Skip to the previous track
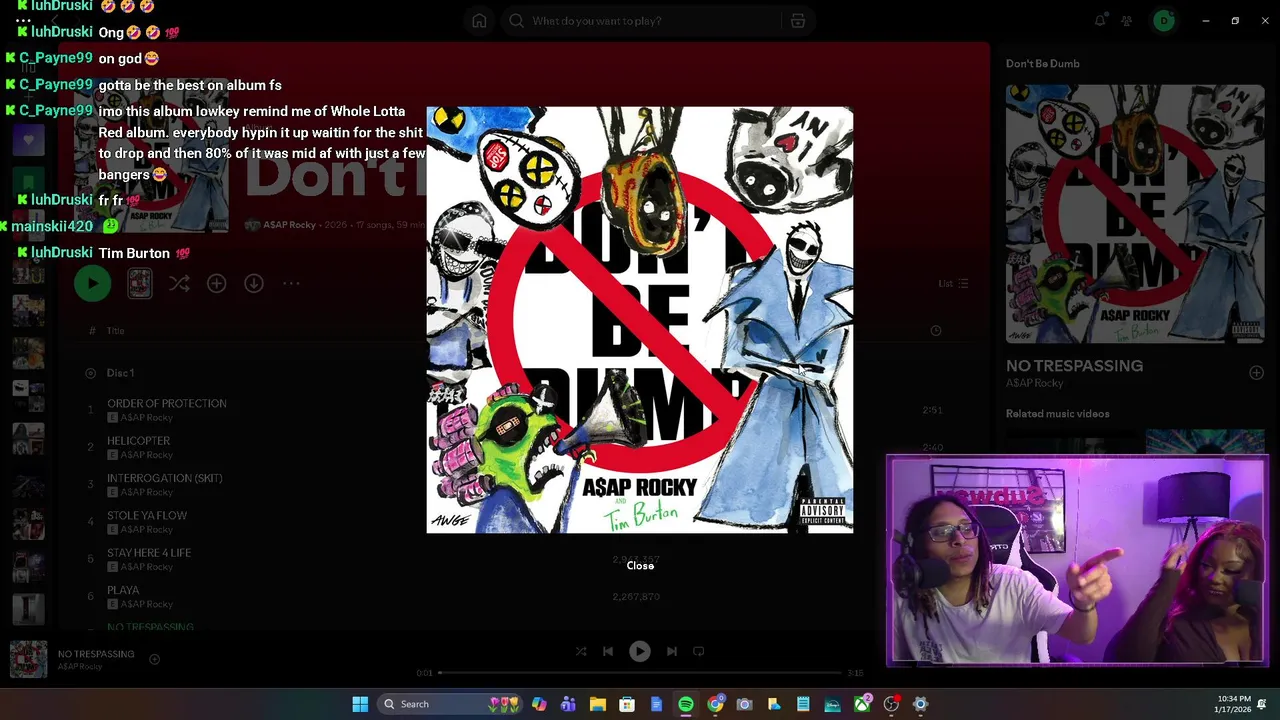This screenshot has height=720, width=1280. click(608, 651)
